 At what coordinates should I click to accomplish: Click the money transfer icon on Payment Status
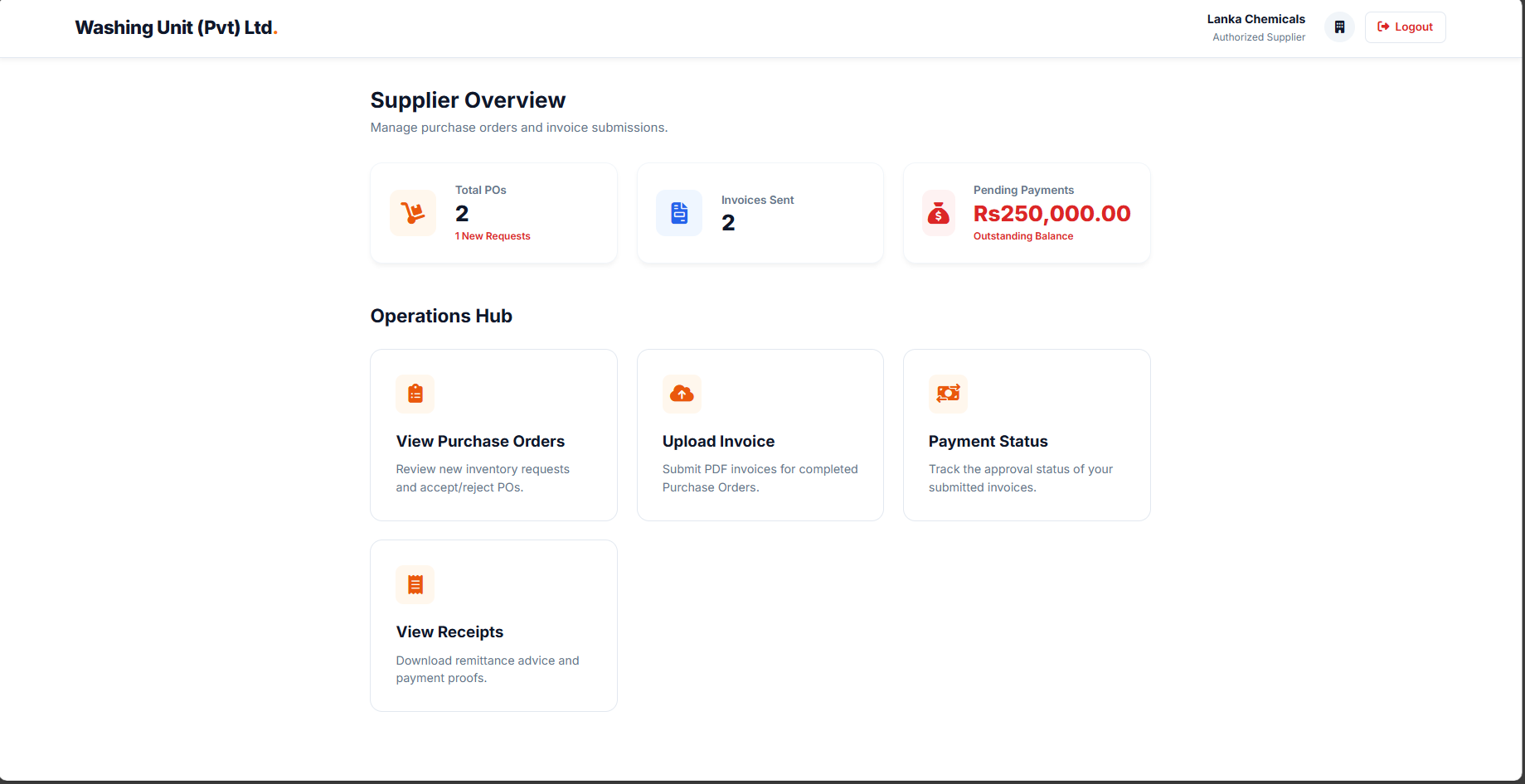948,394
